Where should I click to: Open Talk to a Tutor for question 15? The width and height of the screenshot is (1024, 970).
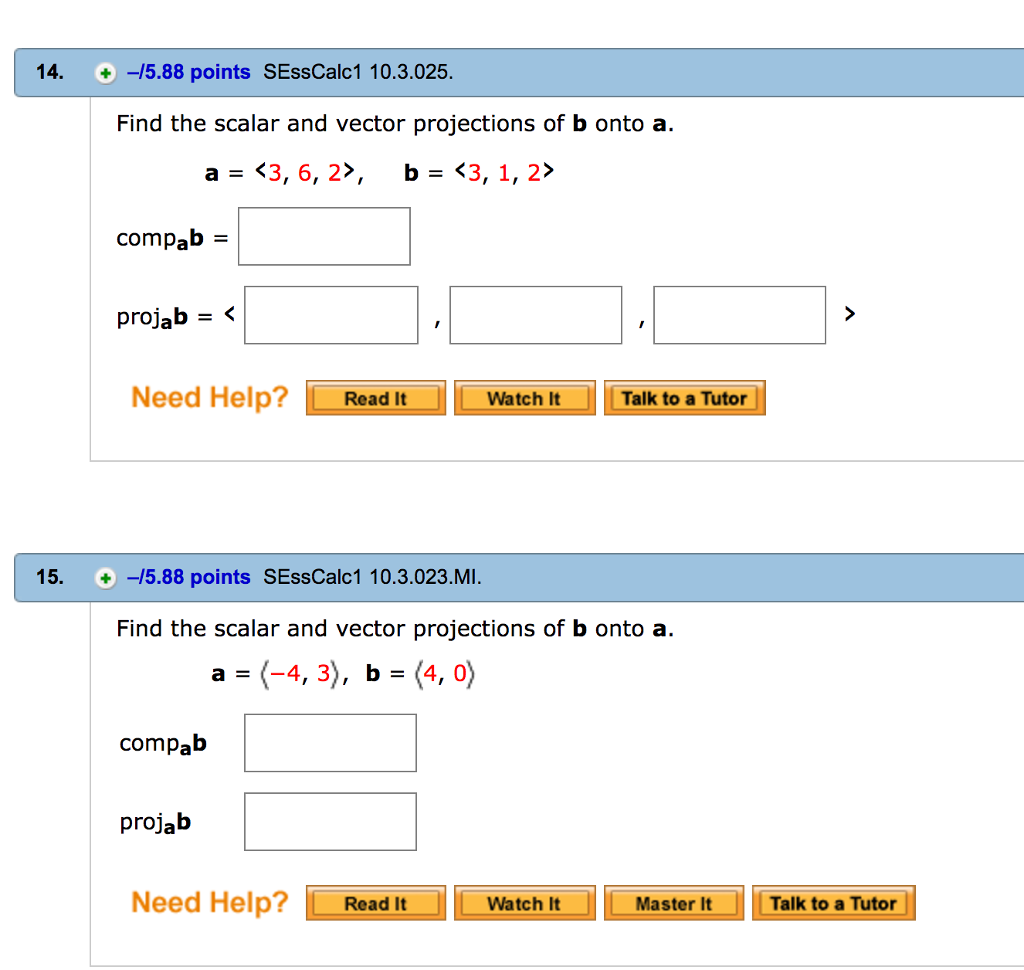pos(833,902)
